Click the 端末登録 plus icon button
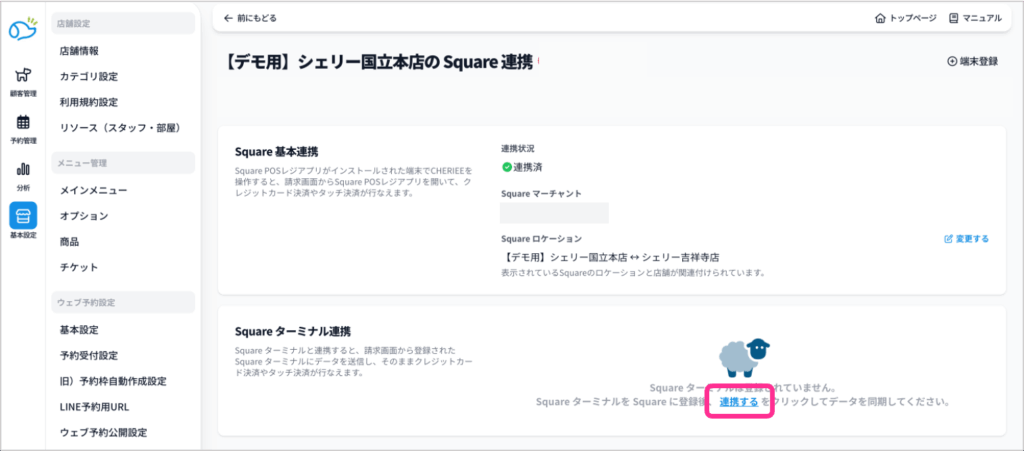The width and height of the screenshot is (1024, 451). click(x=972, y=61)
